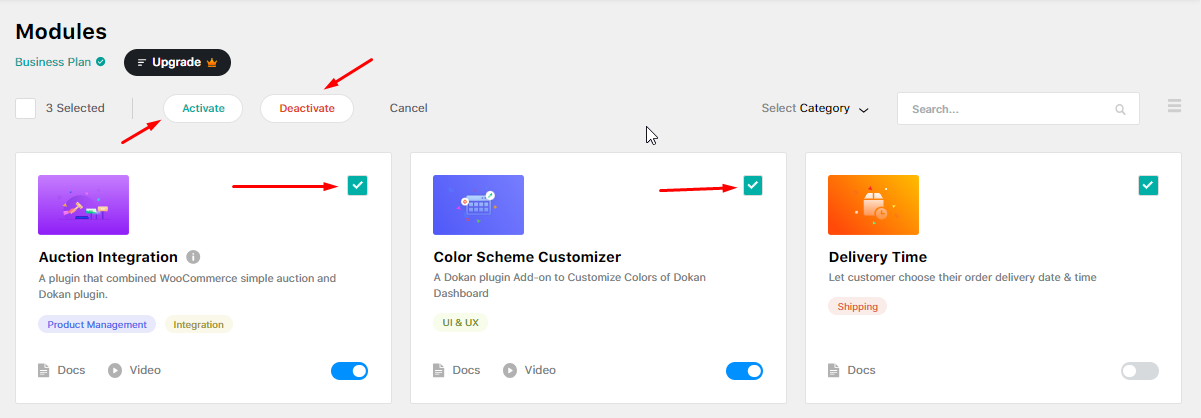Click the verified badge next to Business Plan
This screenshot has width=1201, height=418.
pos(100,62)
